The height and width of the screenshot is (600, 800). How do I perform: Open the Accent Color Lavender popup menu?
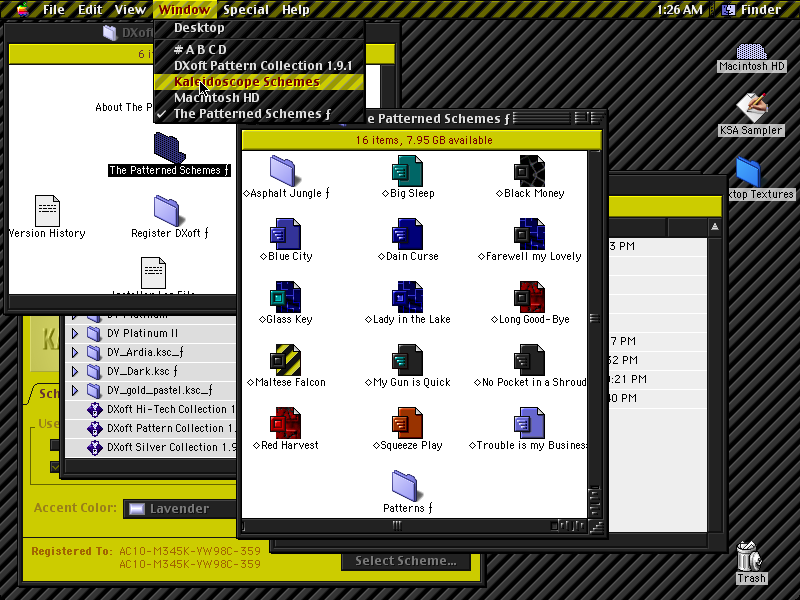[180, 509]
